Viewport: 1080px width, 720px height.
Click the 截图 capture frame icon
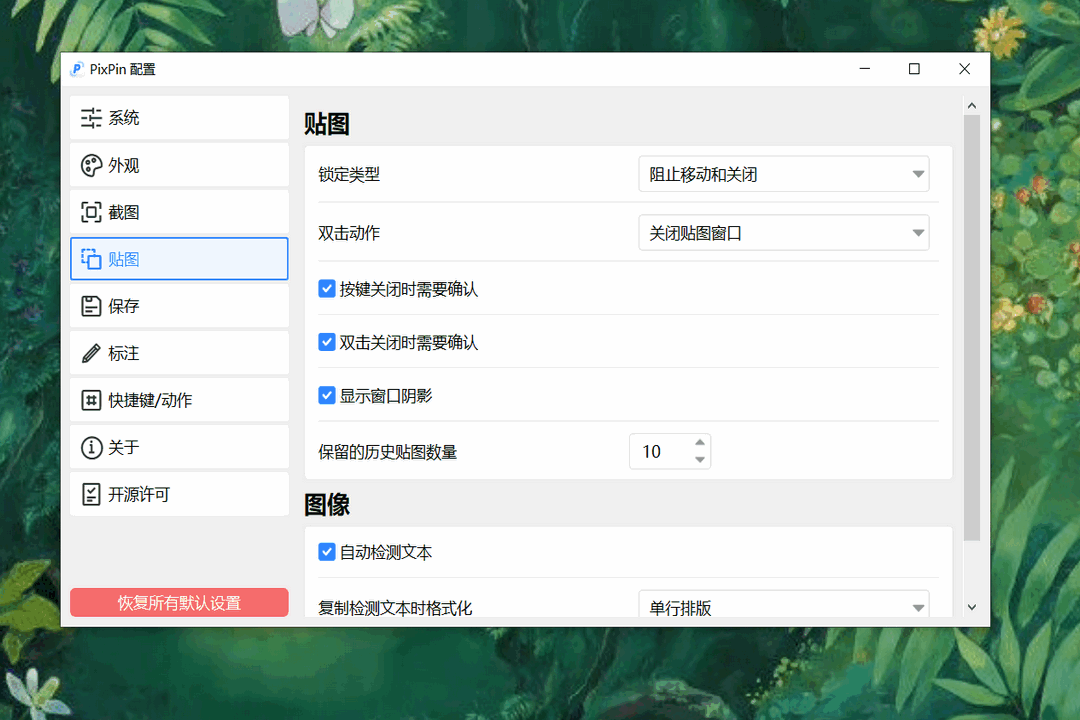[x=91, y=212]
